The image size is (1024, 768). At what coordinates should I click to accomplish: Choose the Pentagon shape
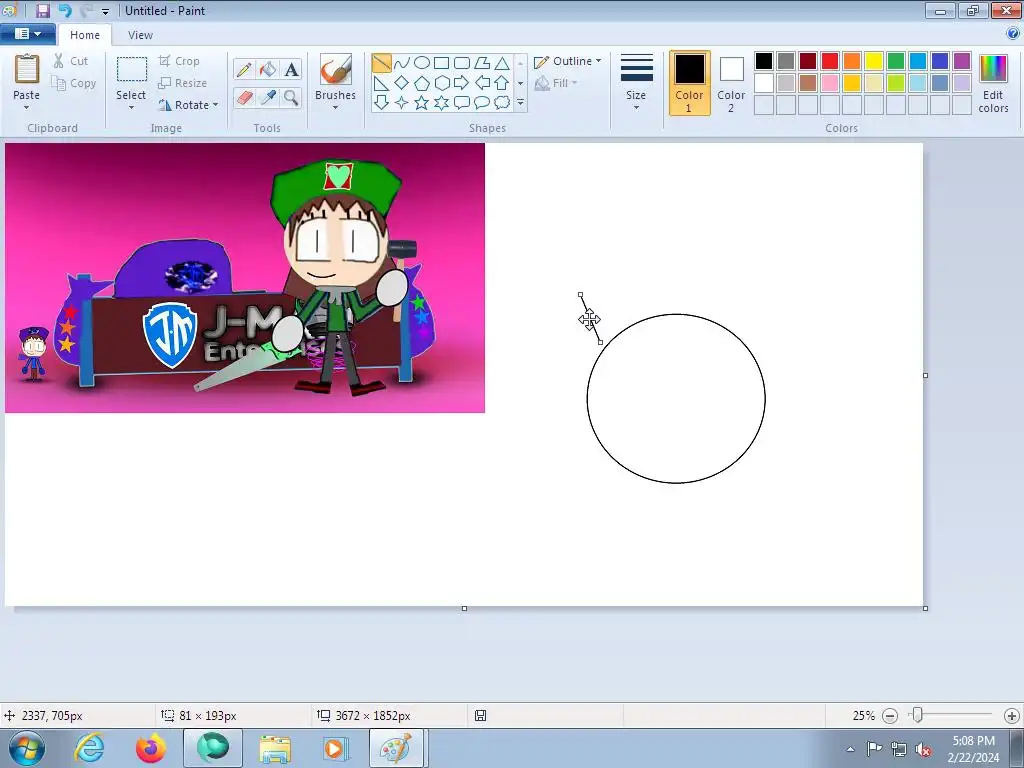[422, 83]
